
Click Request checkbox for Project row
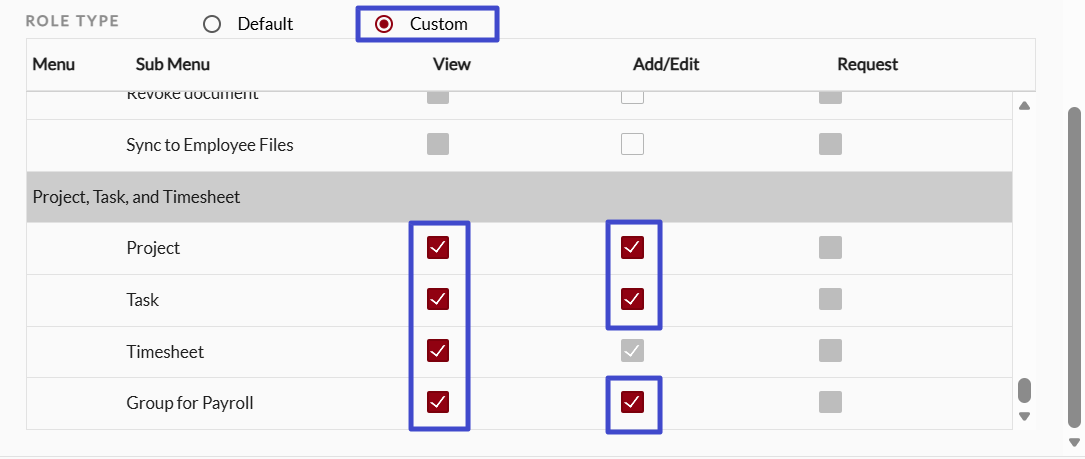(830, 247)
